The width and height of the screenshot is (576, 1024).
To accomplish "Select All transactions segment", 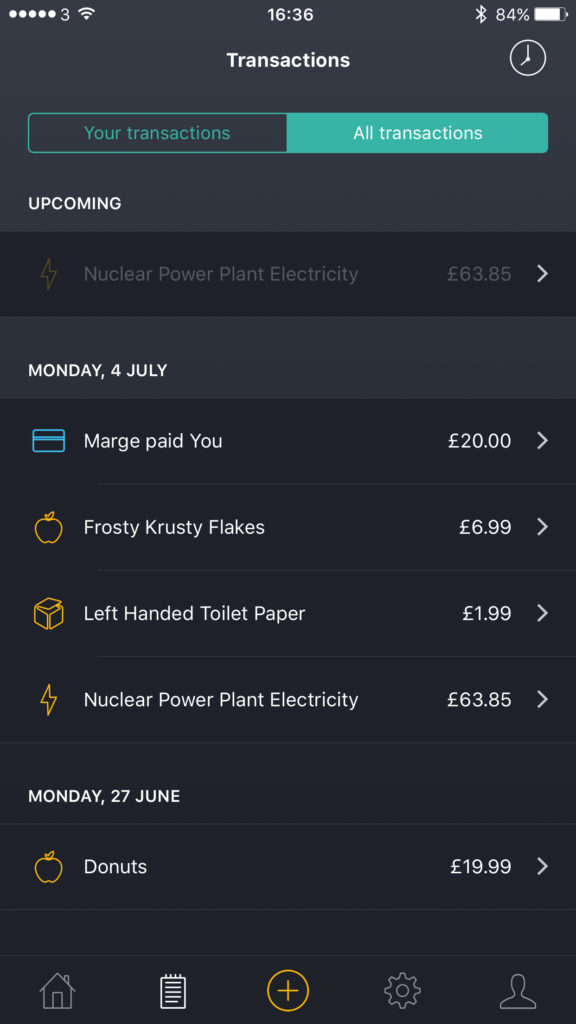I will click(418, 133).
